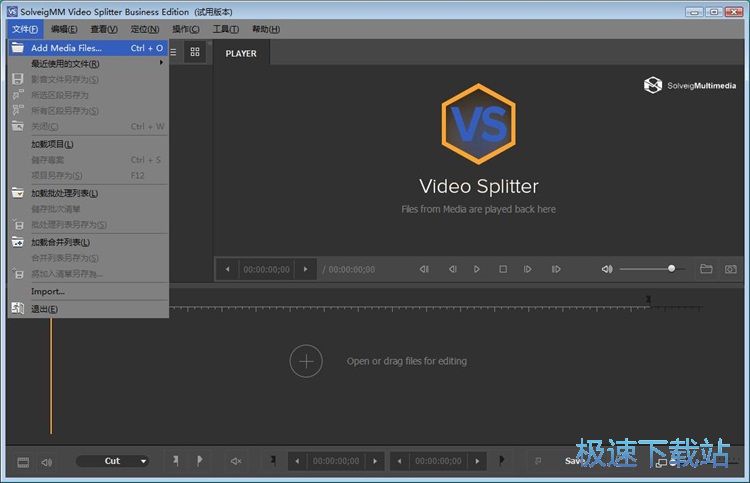The height and width of the screenshot is (483, 750).
Task: Switch to the grid view icon
Action: point(194,52)
